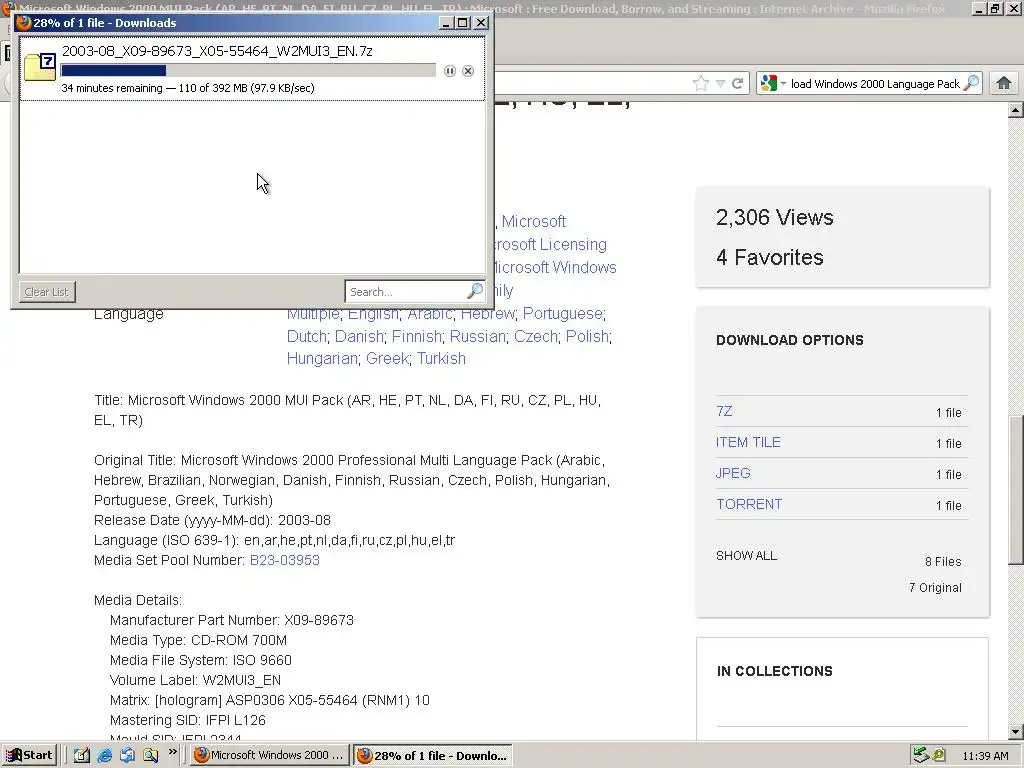The width and height of the screenshot is (1024, 768).
Task: Open the search quick launch icon
Action: pos(150,755)
